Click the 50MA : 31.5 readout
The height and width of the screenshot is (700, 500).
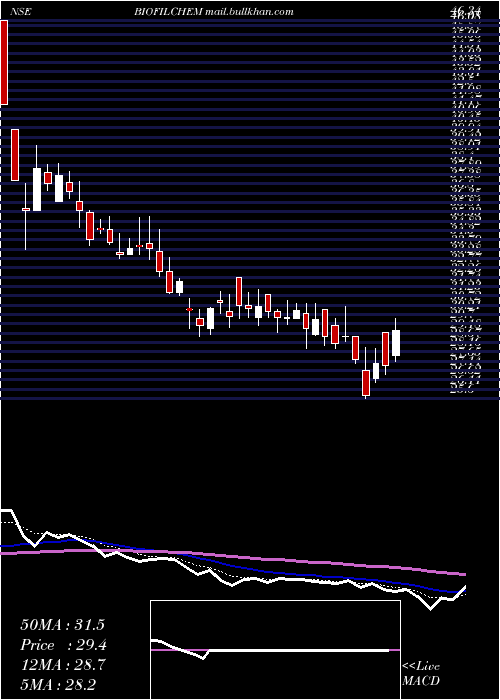(x=62, y=625)
